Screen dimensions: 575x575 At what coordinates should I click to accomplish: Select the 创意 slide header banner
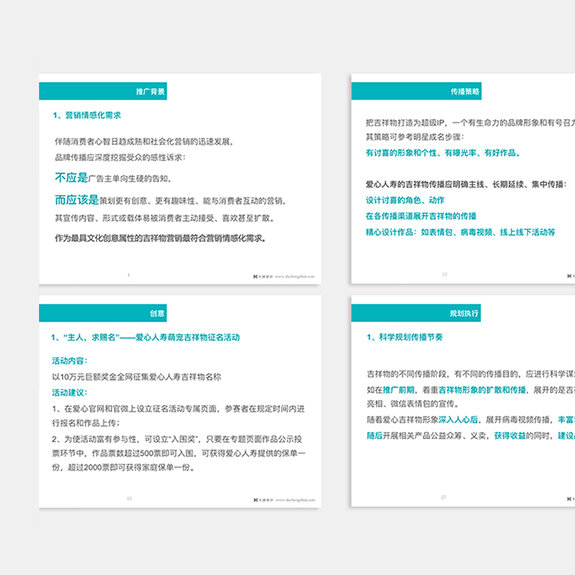tap(103, 313)
